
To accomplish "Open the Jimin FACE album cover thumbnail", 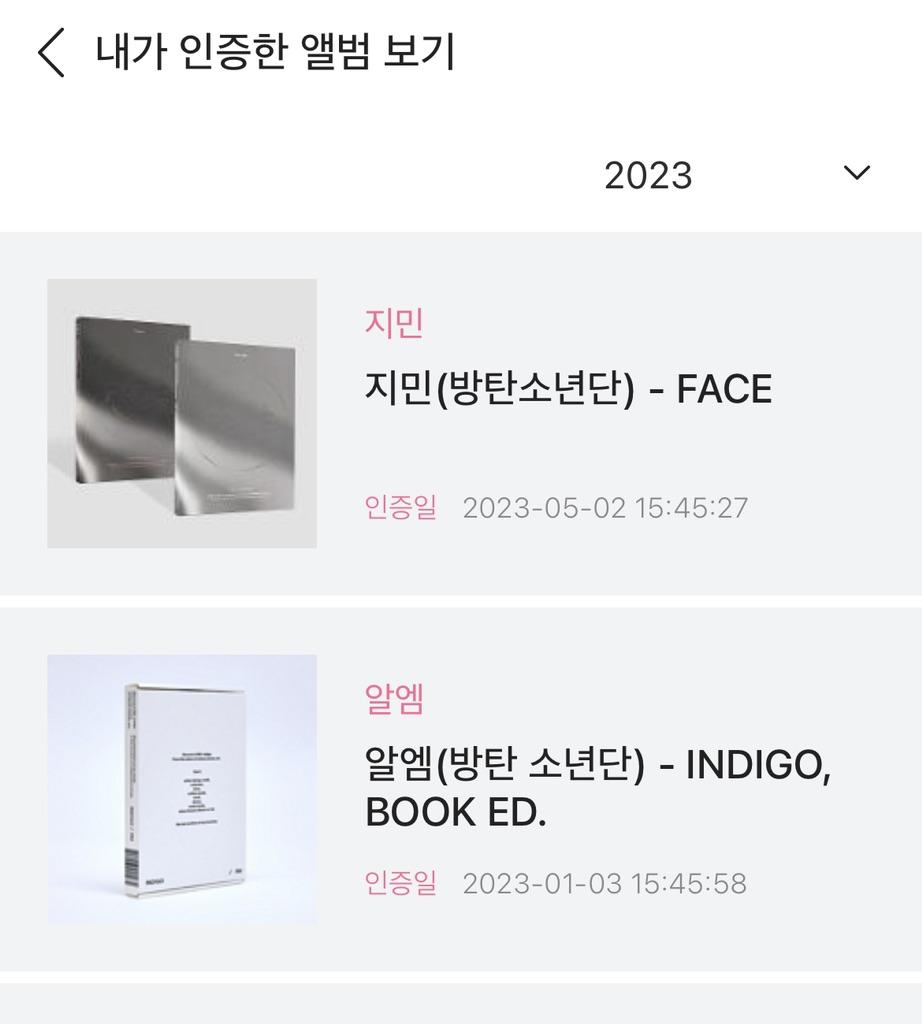I will point(182,413).
